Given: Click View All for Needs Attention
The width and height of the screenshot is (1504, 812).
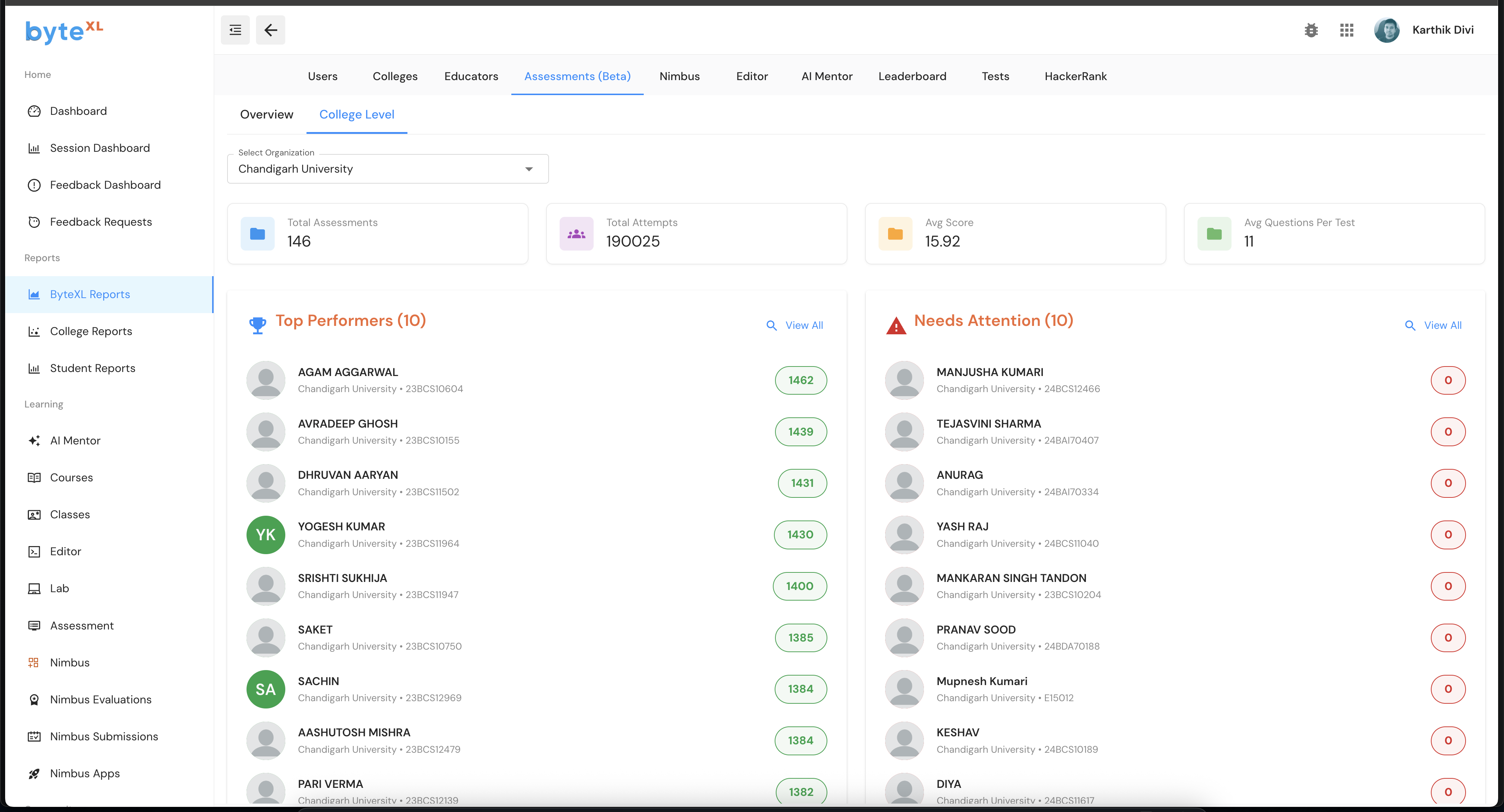Looking at the screenshot, I should 1433,325.
